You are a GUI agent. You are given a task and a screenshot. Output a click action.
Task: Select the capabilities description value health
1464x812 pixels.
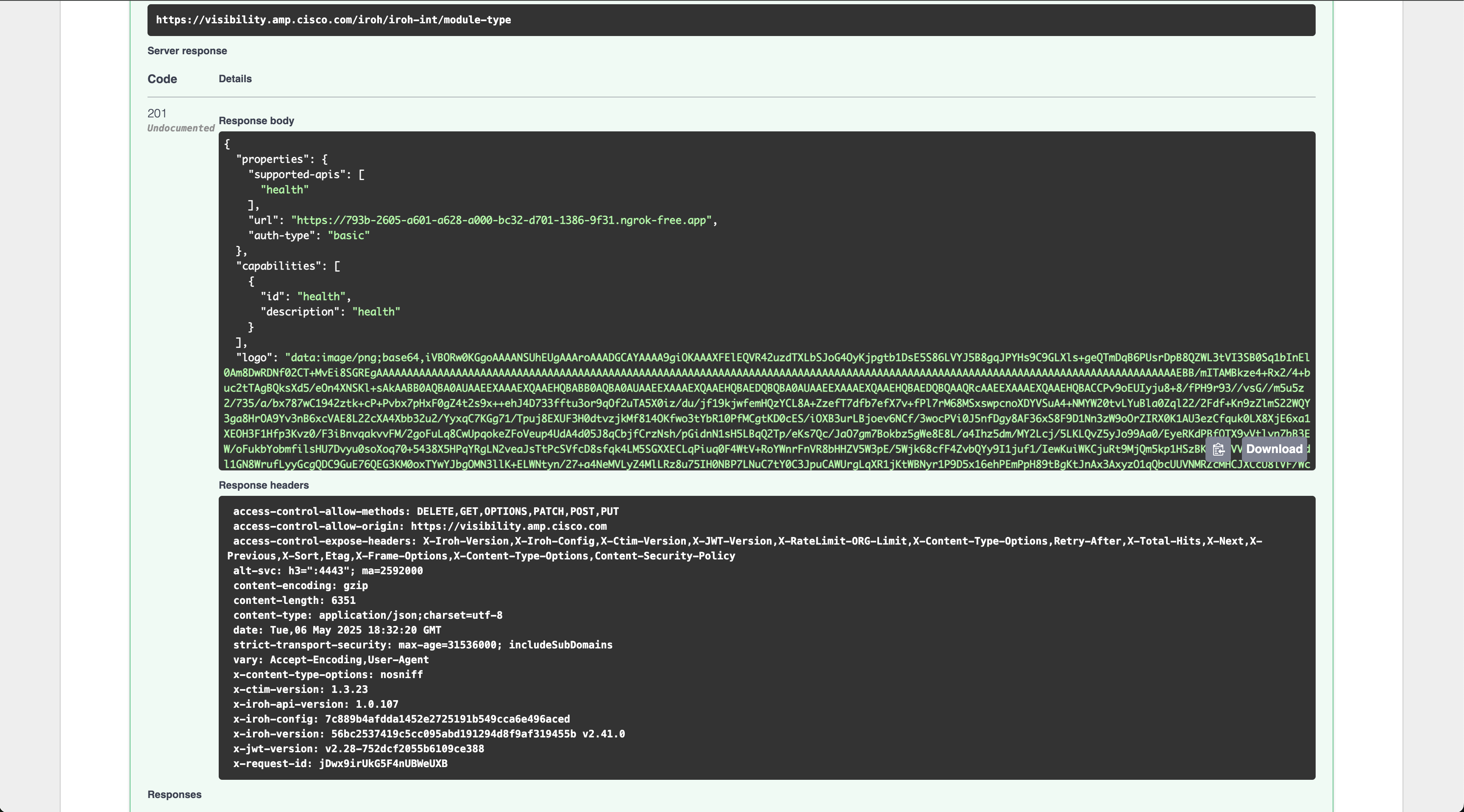(x=377, y=311)
